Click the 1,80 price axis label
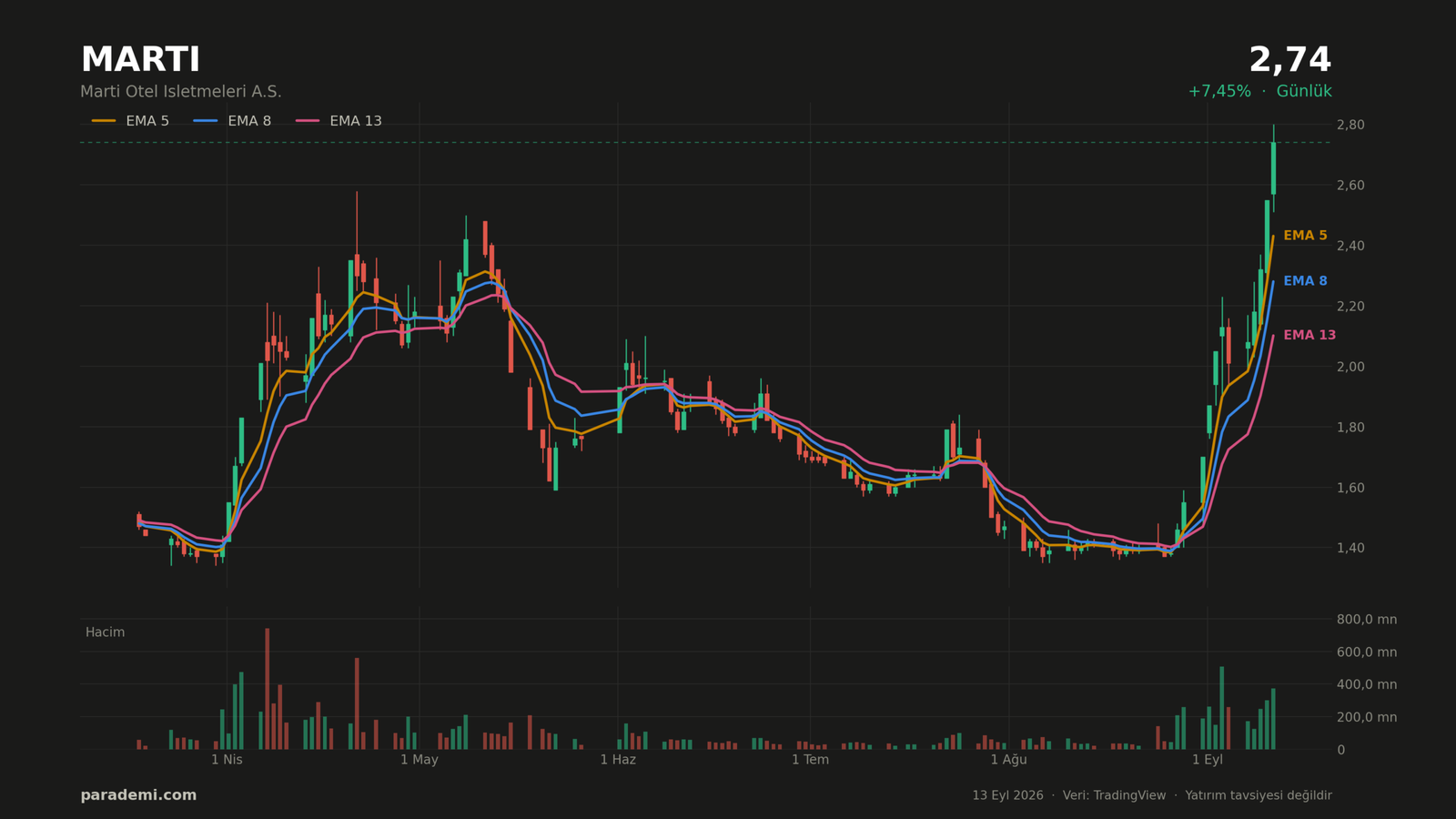This screenshot has width=1456, height=819. click(x=1350, y=428)
